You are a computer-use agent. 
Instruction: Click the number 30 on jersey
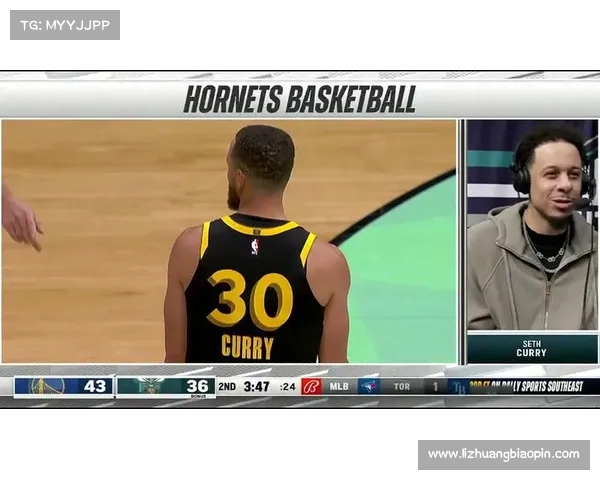[251, 299]
